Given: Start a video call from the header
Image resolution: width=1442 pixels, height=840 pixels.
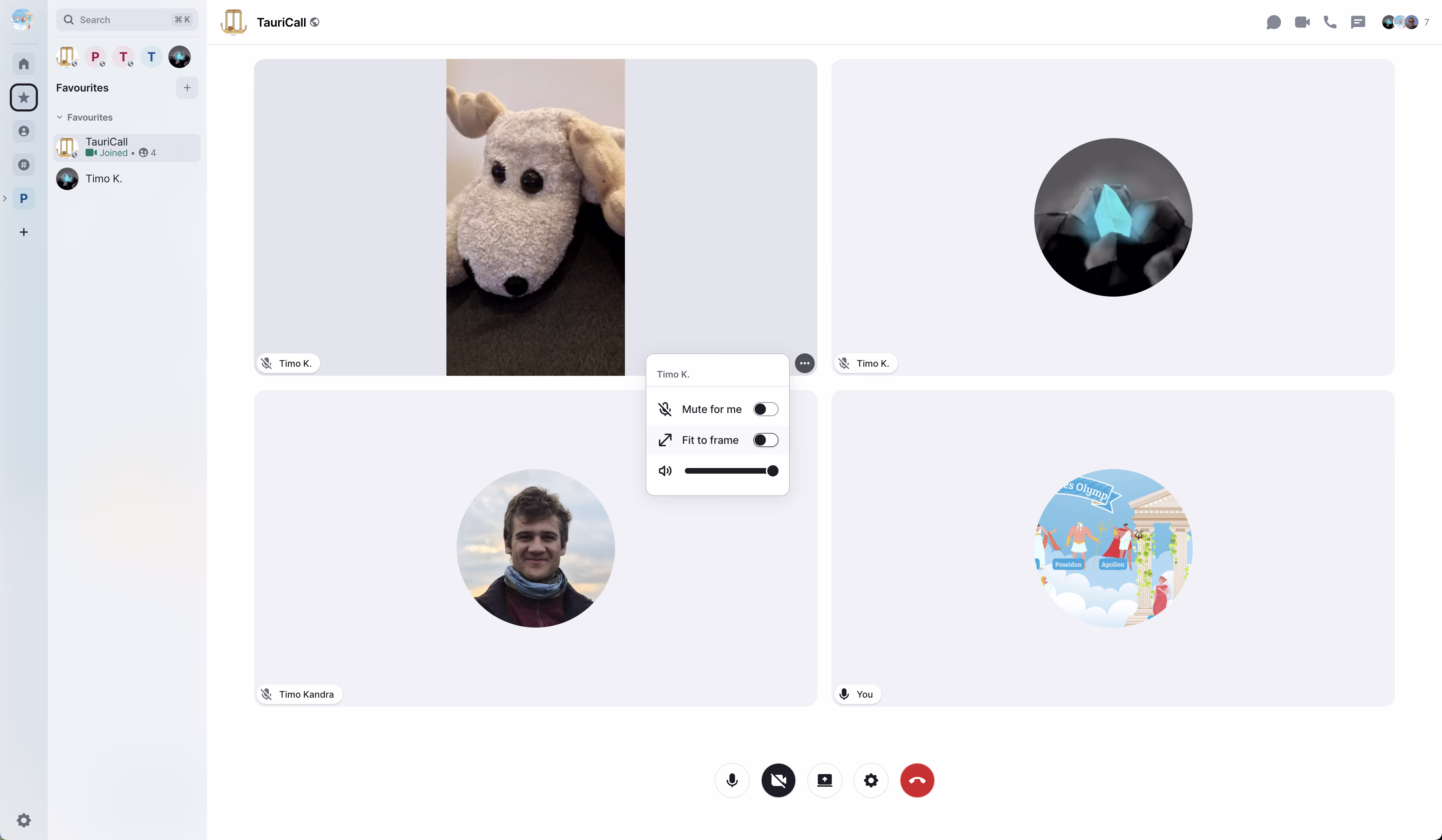Looking at the screenshot, I should point(1302,22).
